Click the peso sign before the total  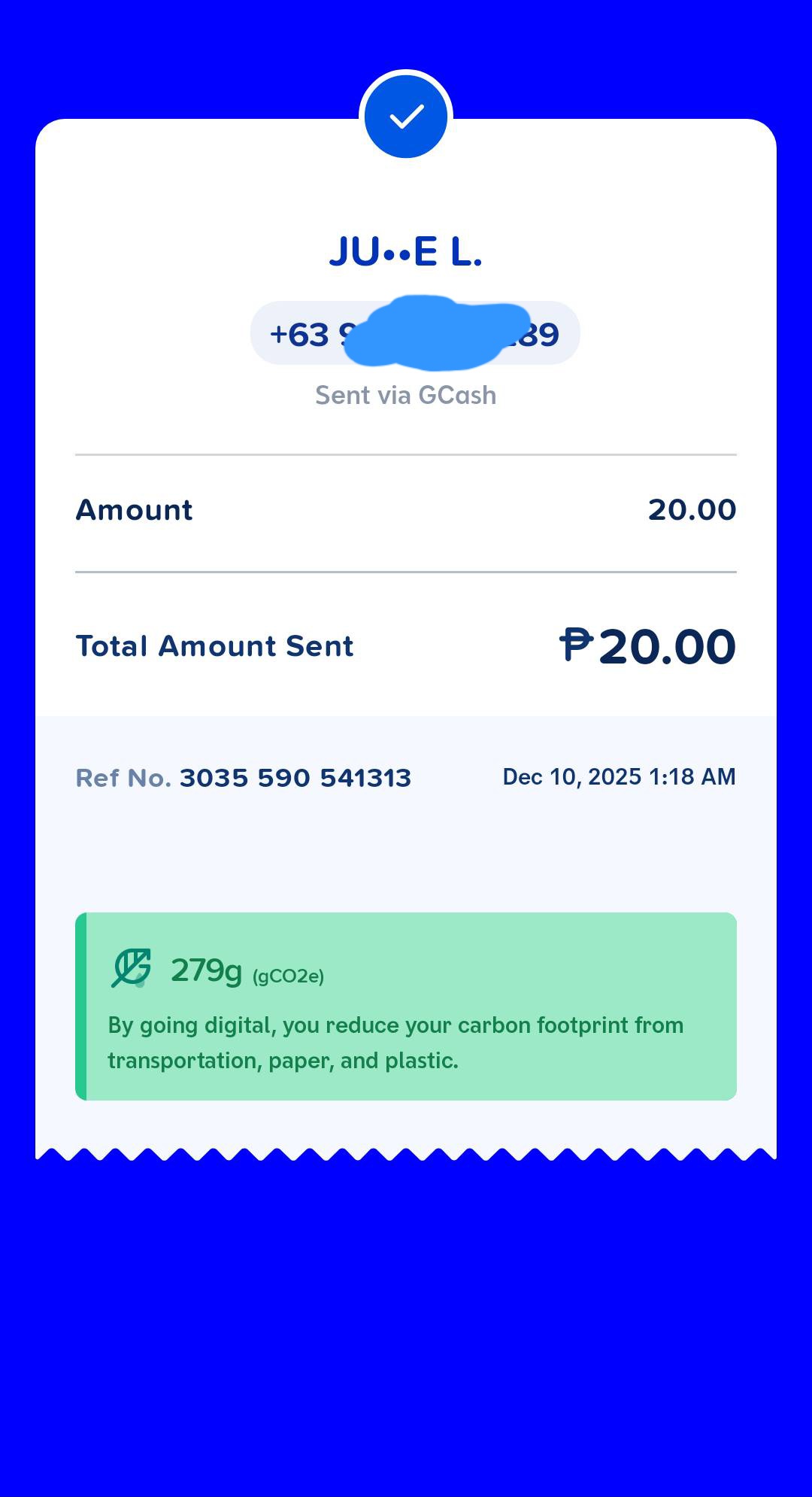(577, 645)
